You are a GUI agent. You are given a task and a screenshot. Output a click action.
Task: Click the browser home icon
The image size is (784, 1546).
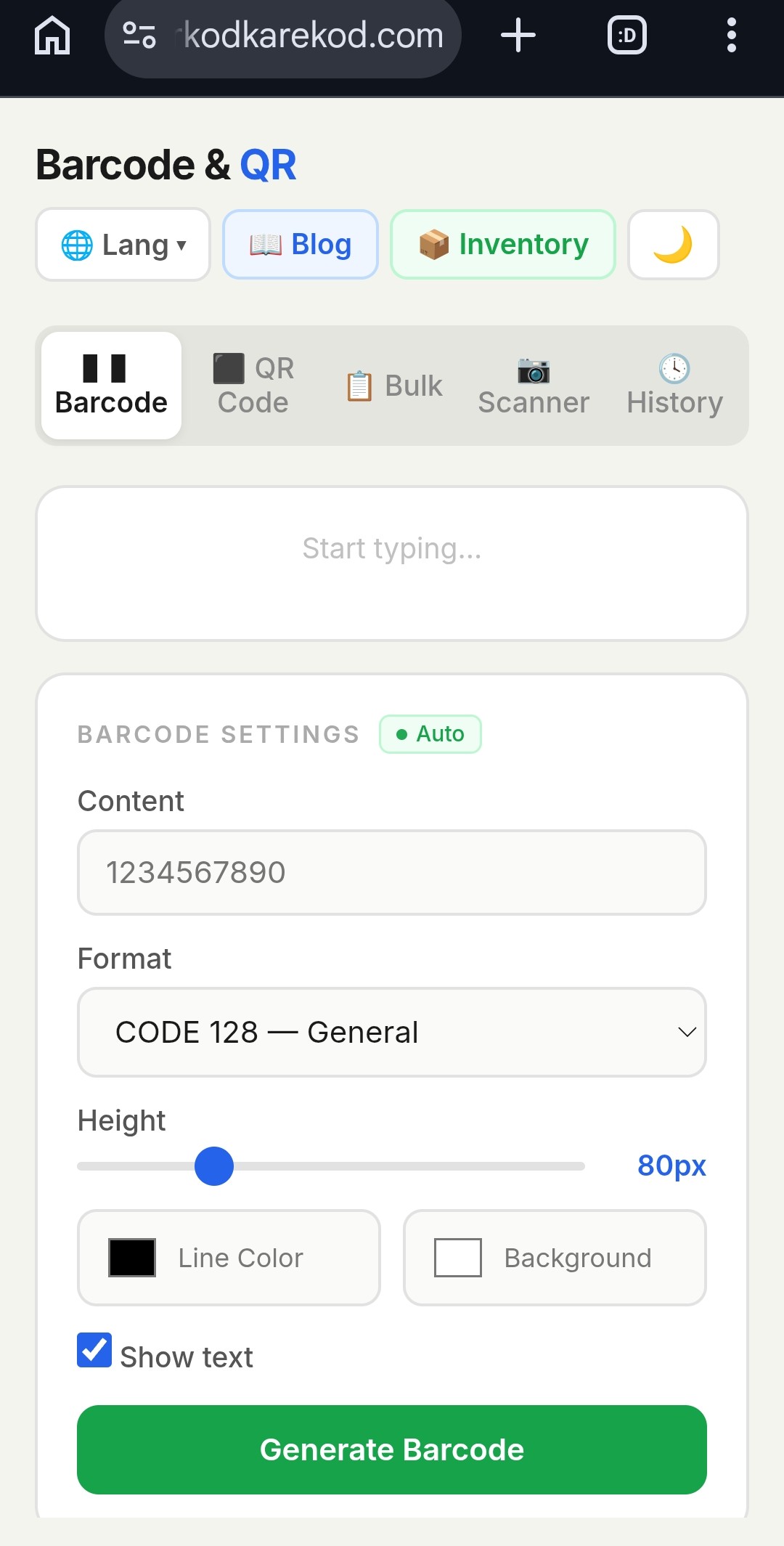click(51, 35)
